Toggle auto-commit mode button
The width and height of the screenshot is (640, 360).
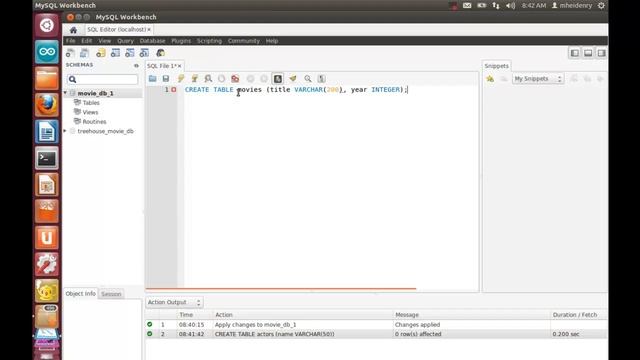[x=278, y=78]
